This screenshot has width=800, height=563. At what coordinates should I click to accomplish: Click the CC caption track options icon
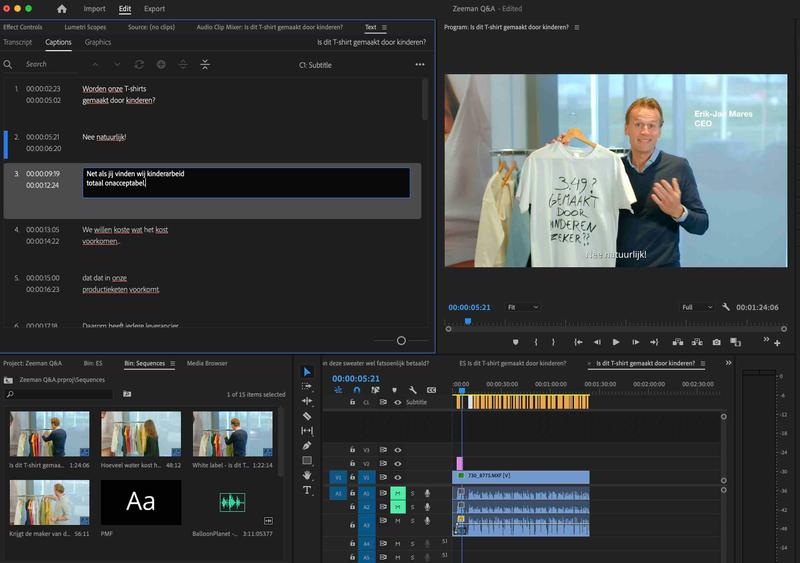click(x=431, y=390)
